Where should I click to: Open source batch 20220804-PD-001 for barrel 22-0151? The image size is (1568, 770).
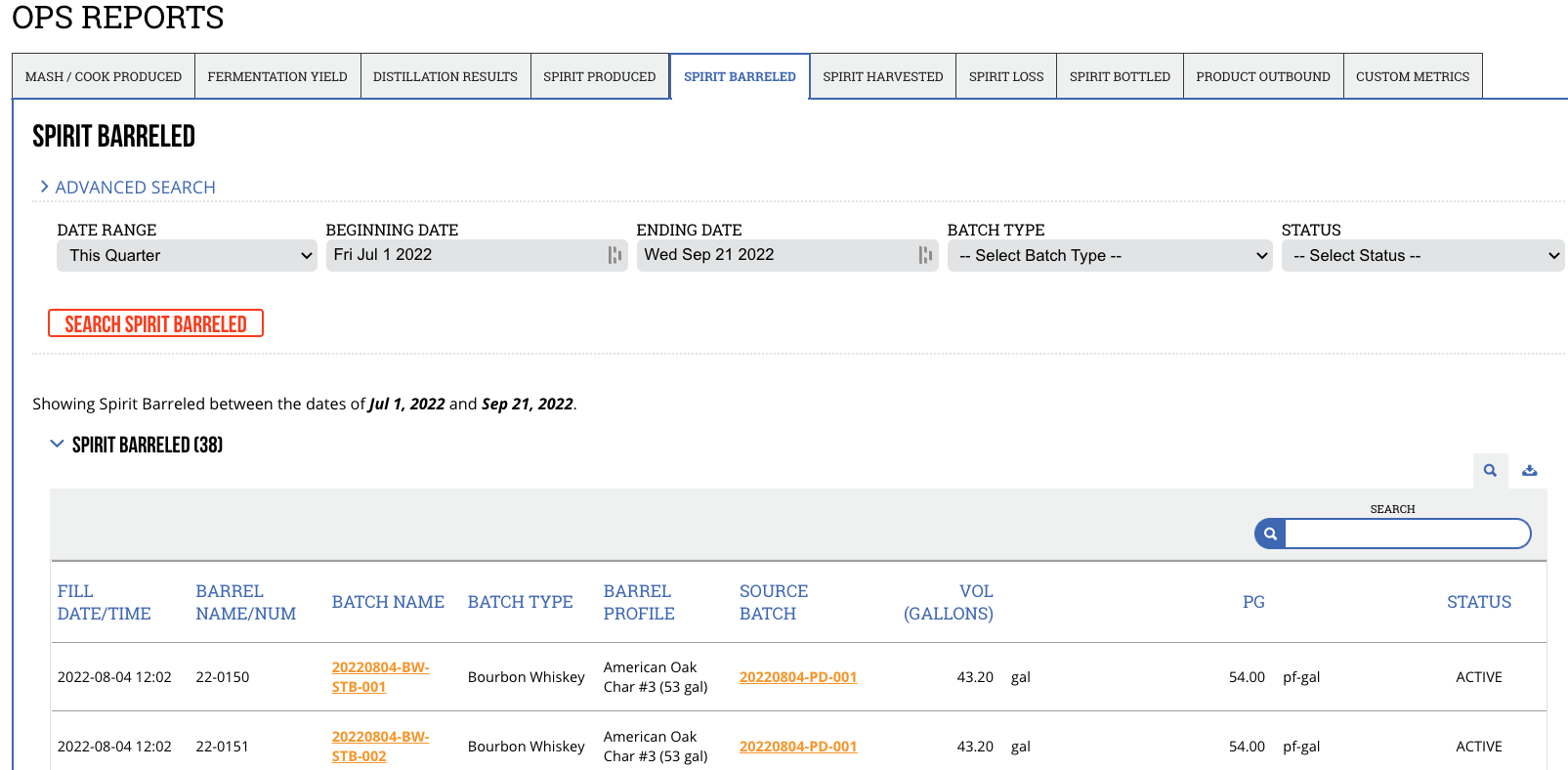pos(798,747)
